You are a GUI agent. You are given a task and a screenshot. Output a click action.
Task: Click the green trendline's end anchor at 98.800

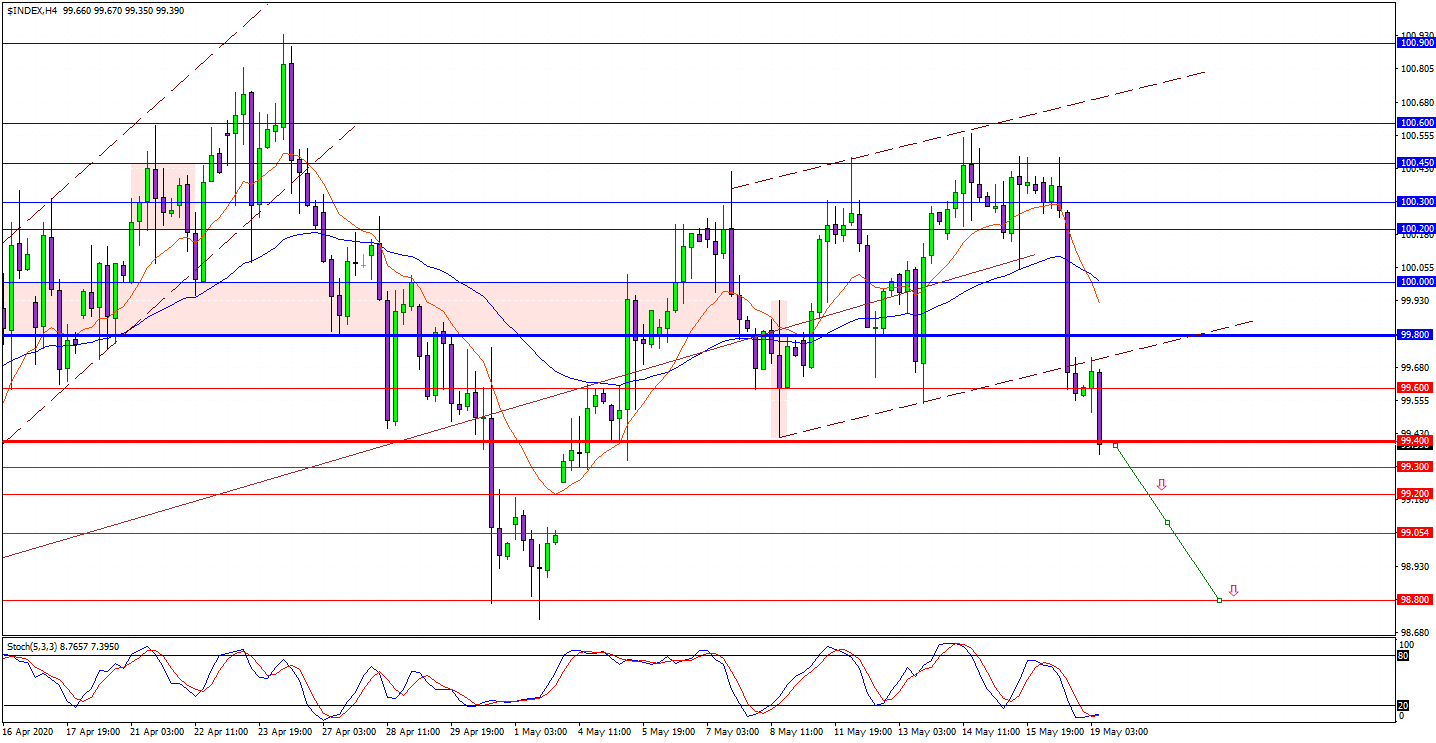point(1219,600)
